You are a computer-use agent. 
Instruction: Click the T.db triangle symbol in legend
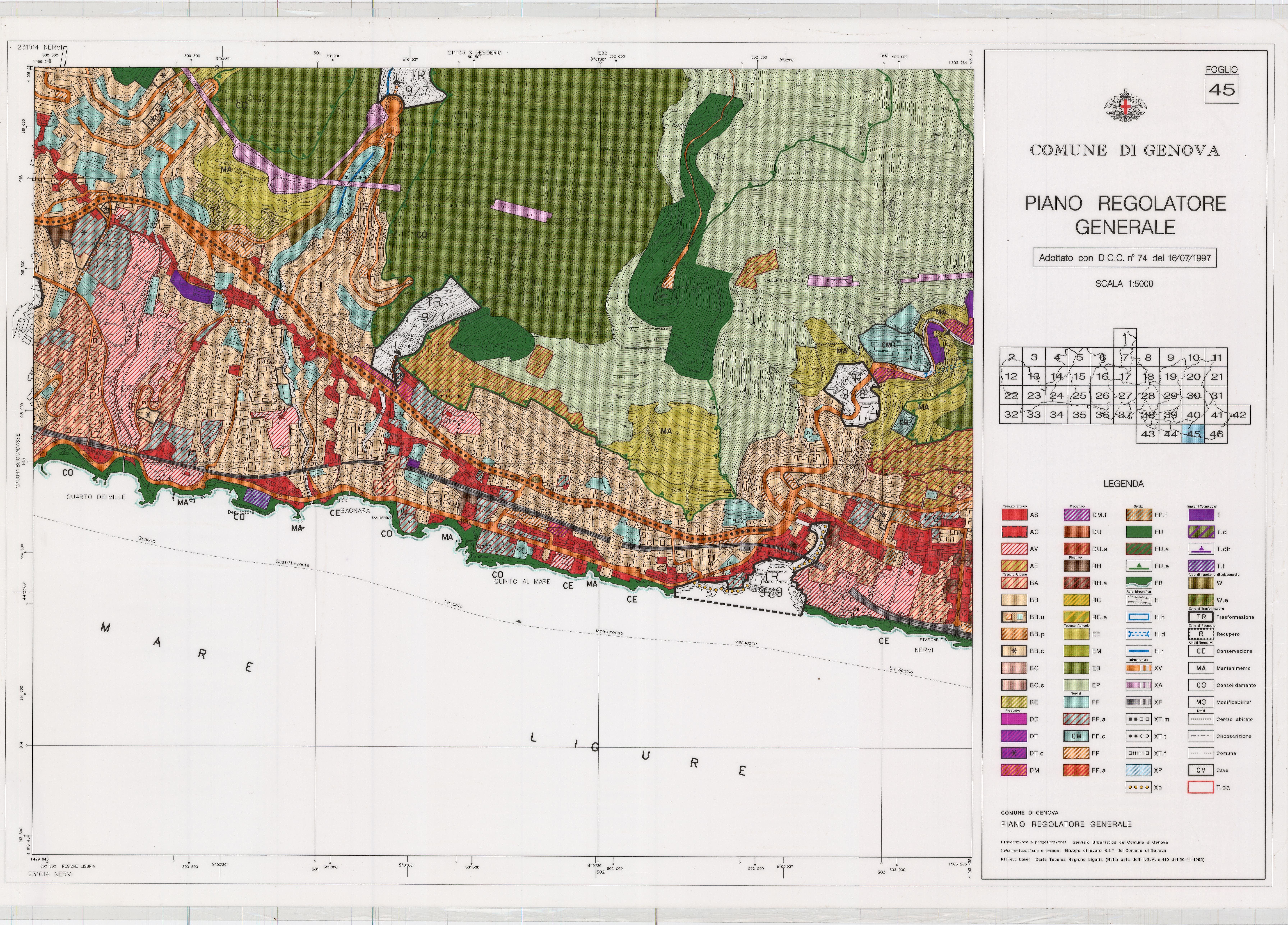pos(1201,549)
